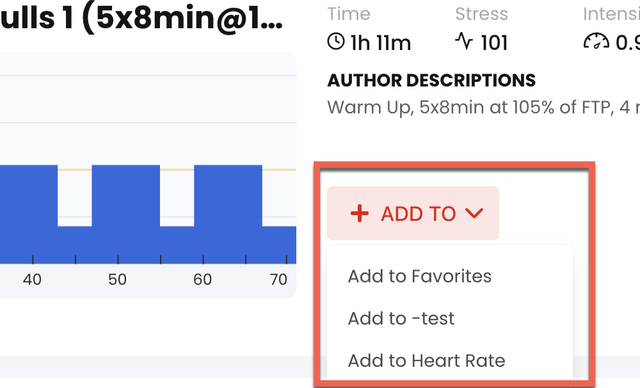Viewport: 640px width, 388px height.
Task: Select Add to Heart Rate
Action: [427, 361]
